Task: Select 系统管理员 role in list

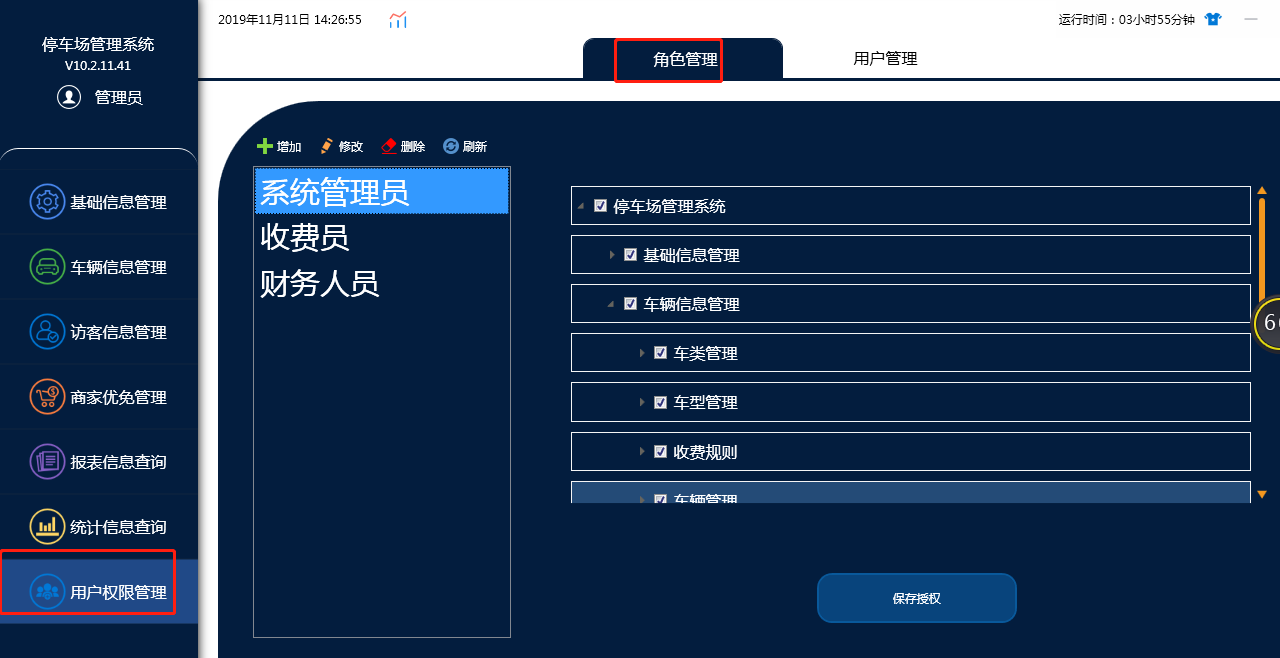Action: [x=382, y=191]
